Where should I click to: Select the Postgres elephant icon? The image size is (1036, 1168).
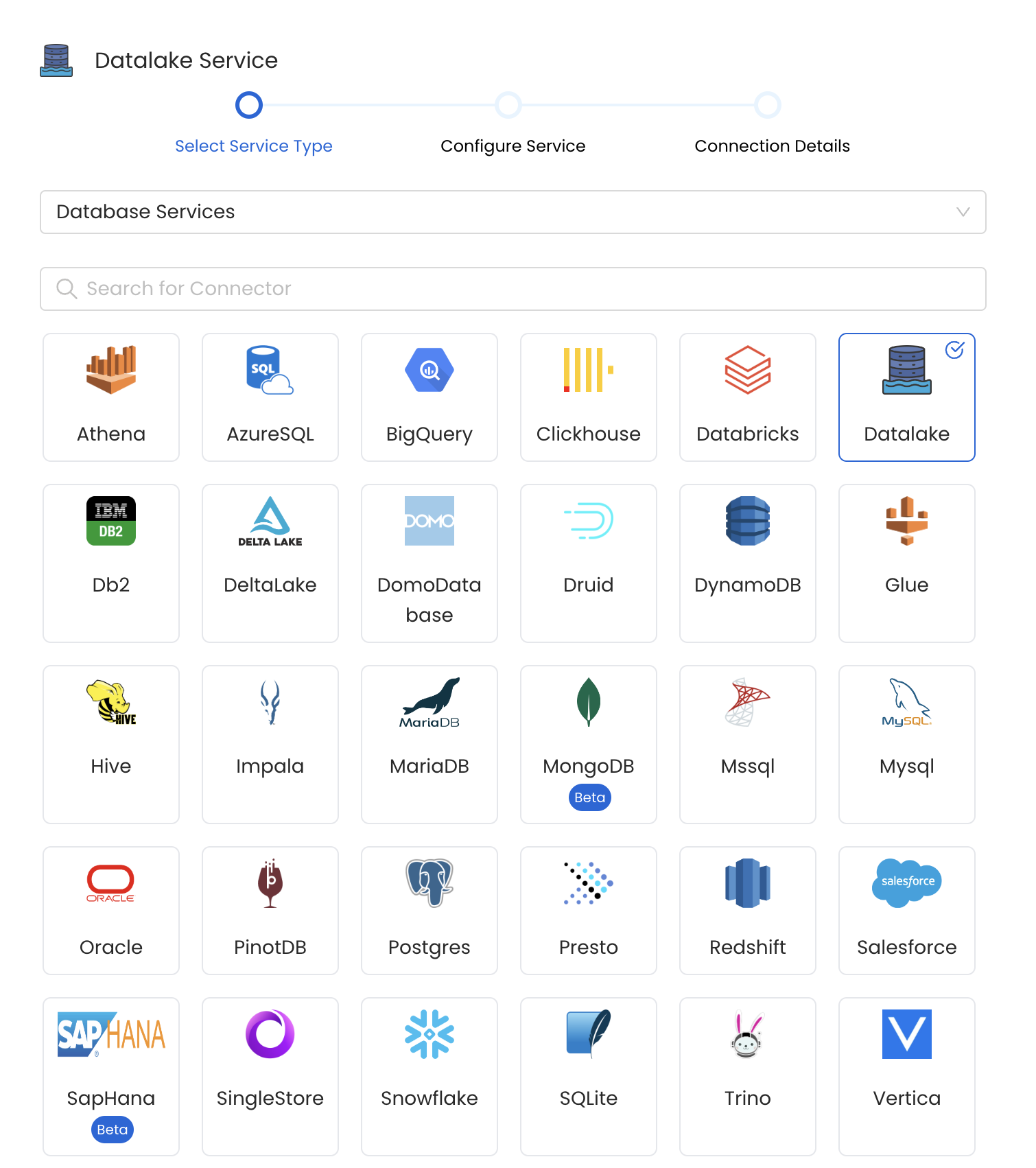pyautogui.click(x=429, y=883)
